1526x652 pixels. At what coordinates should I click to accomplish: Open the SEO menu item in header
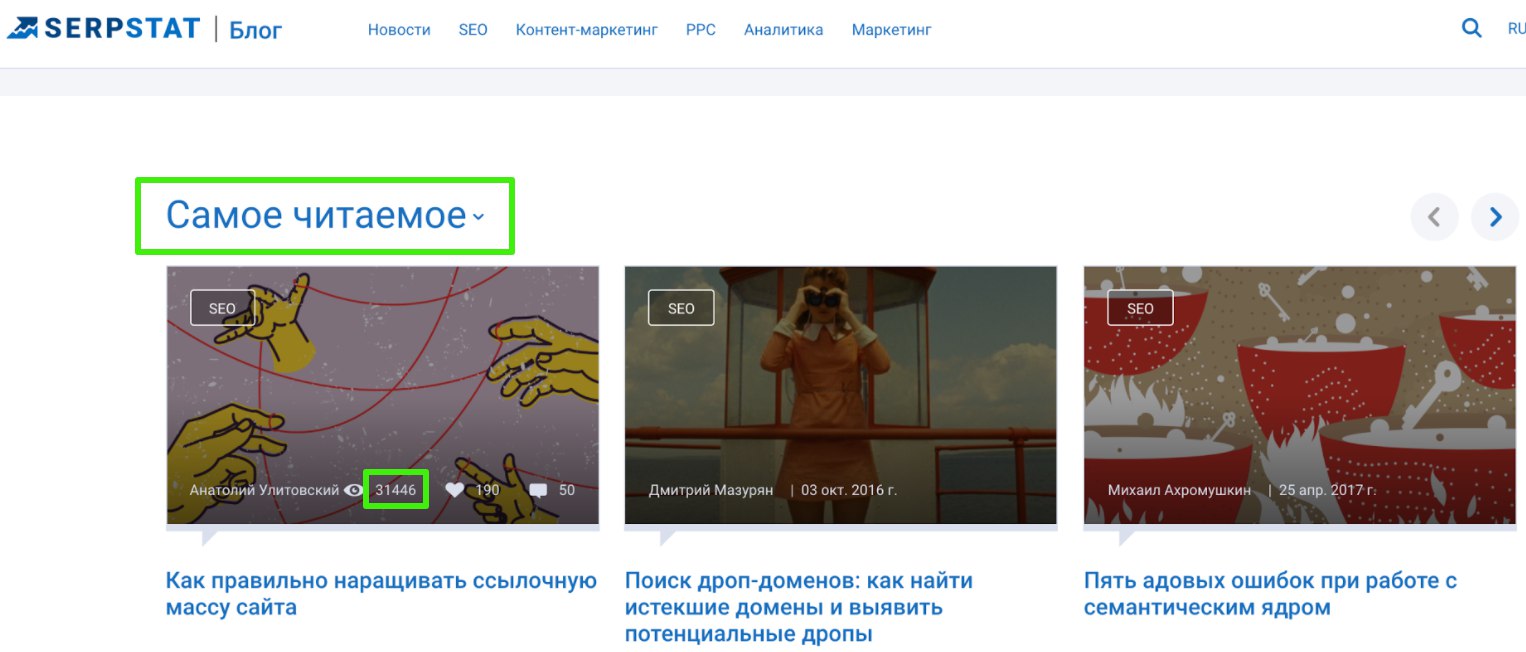(x=473, y=30)
